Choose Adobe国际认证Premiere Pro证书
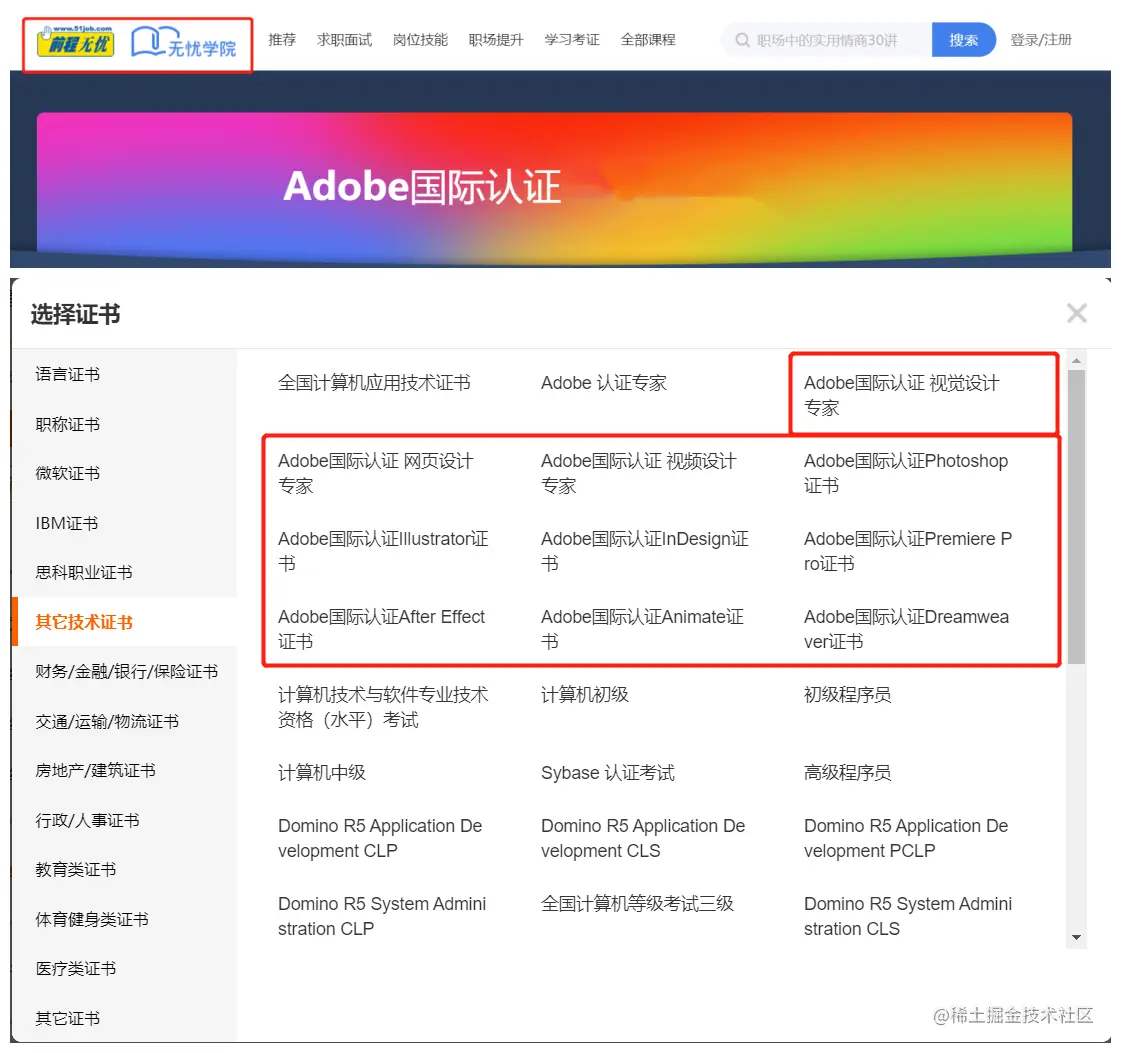 (x=908, y=551)
